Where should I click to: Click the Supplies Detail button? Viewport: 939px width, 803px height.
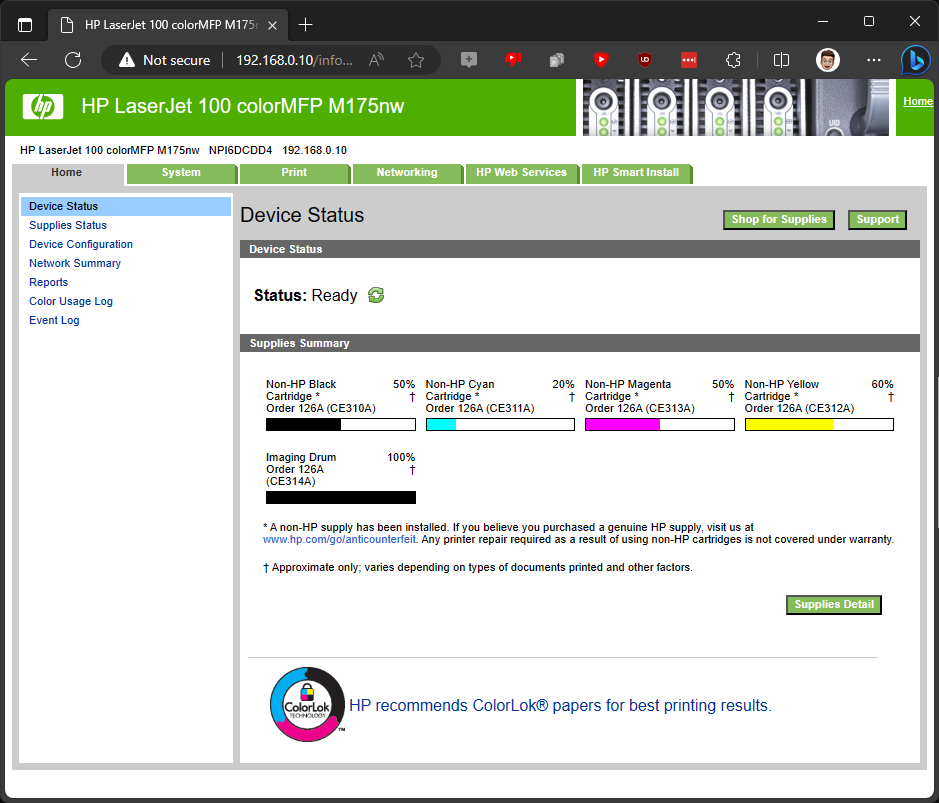834,605
